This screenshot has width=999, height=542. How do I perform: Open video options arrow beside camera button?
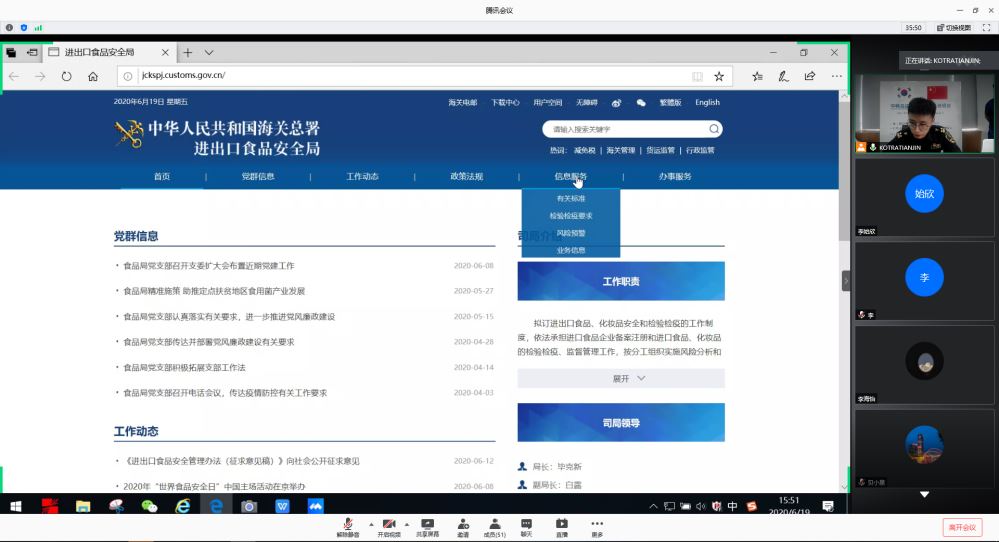[406, 524]
